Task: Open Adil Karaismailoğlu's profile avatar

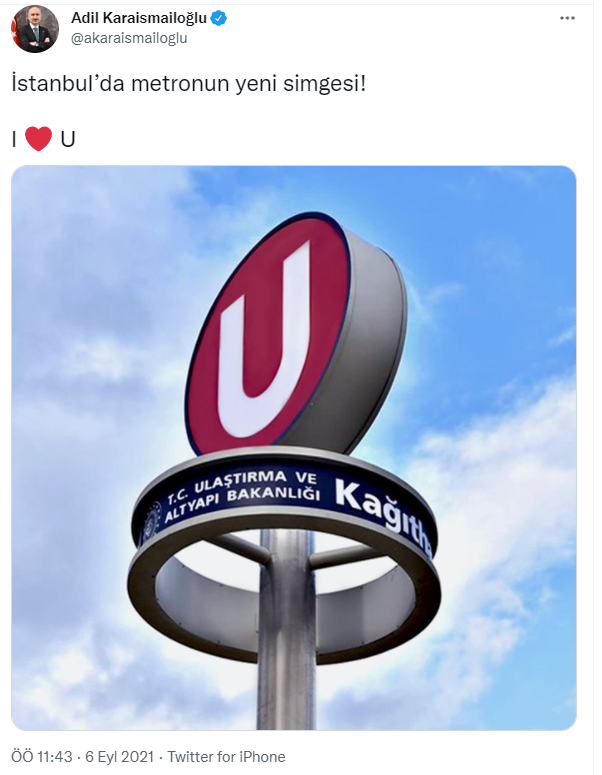Action: [x=35, y=29]
